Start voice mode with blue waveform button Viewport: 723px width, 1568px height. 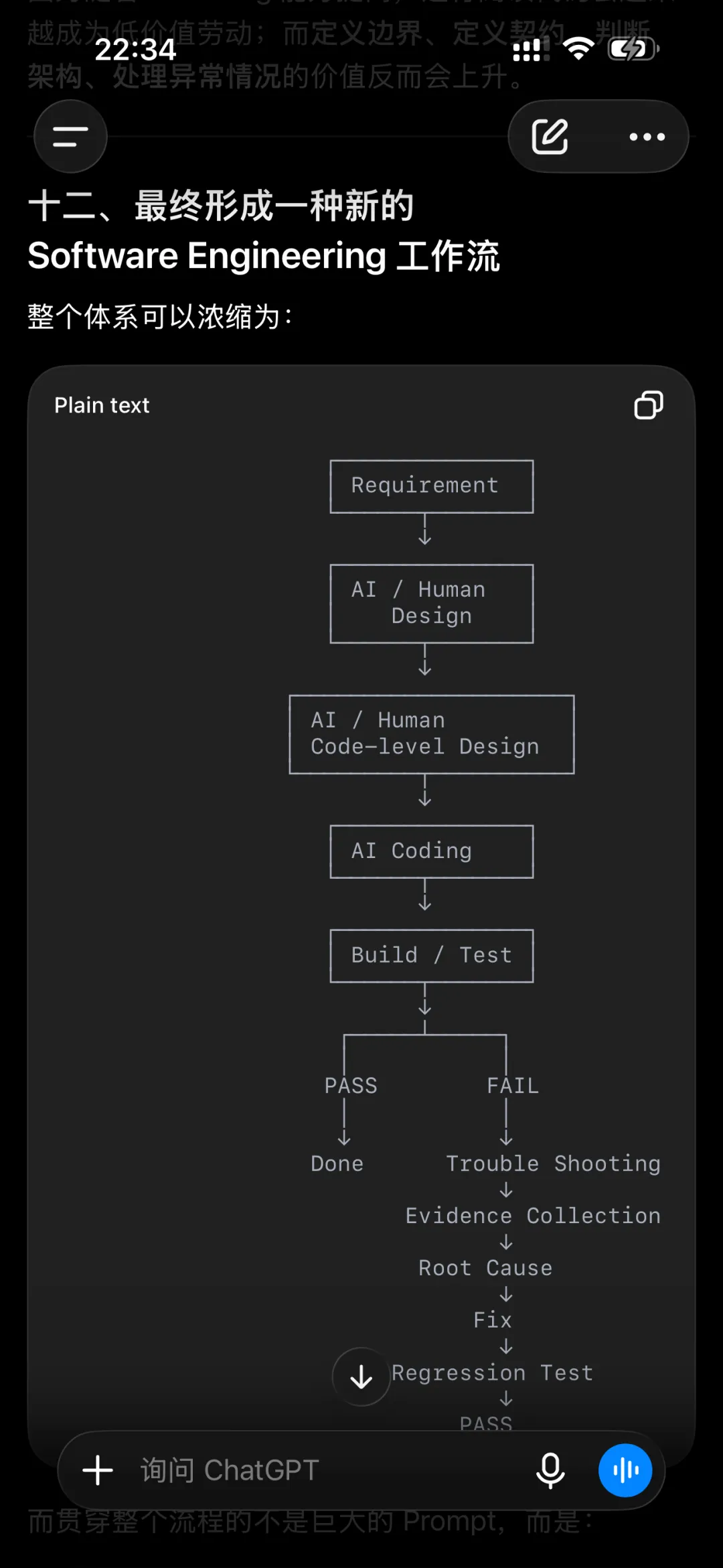coord(625,1470)
